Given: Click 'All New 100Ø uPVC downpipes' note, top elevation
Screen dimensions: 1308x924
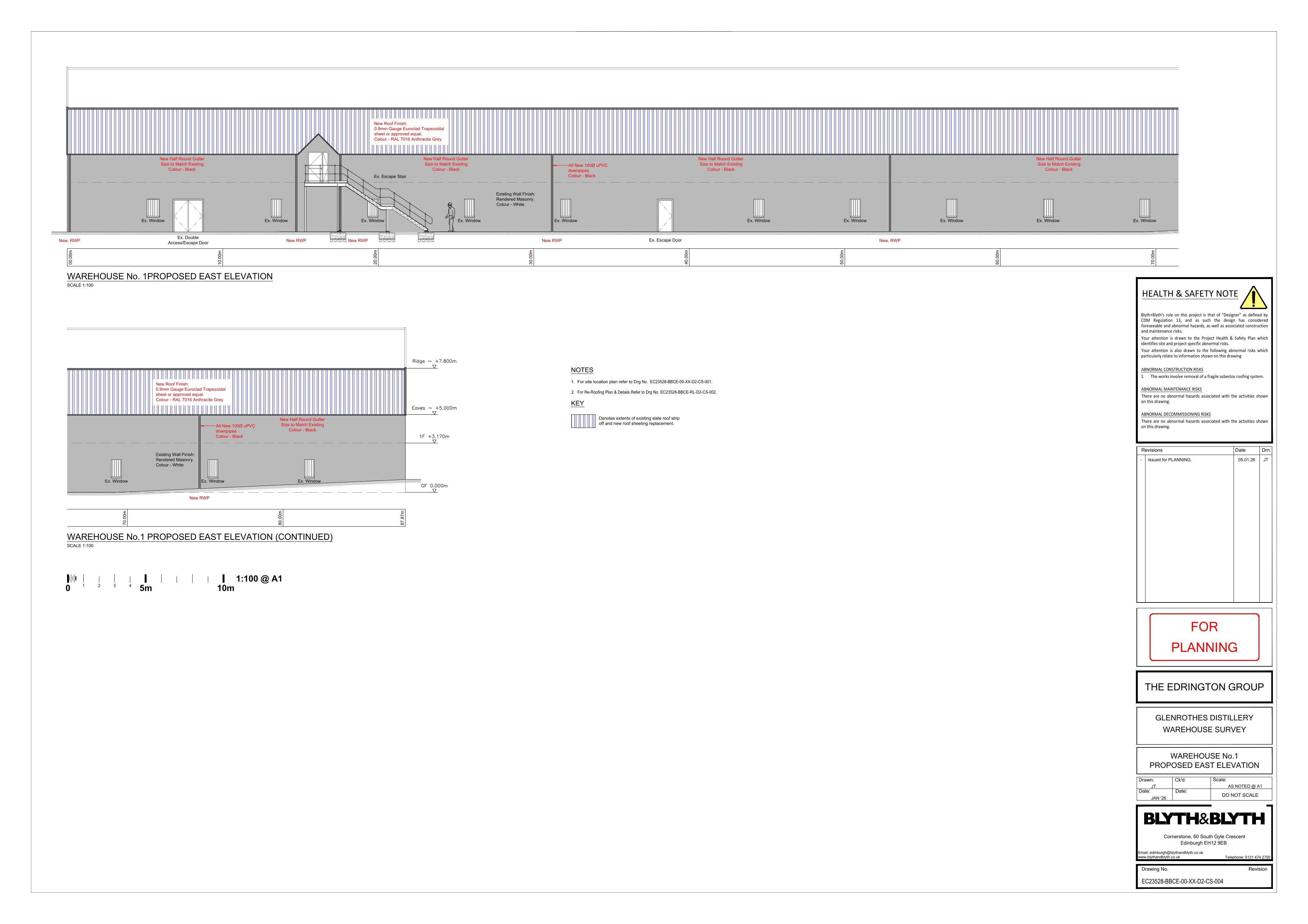Looking at the screenshot, I should point(588,171).
